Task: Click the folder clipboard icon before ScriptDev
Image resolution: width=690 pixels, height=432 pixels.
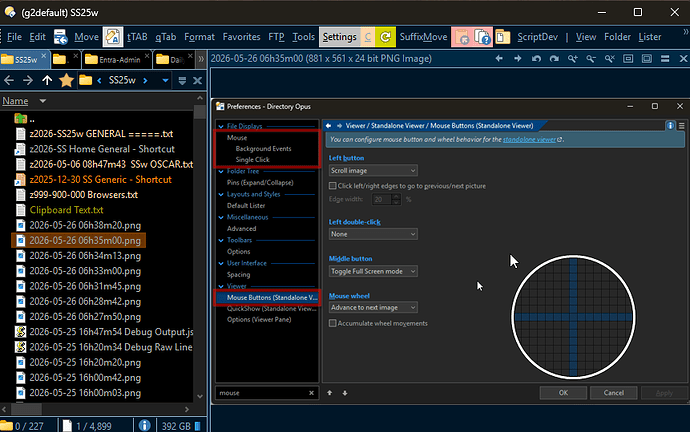Action: [502, 37]
